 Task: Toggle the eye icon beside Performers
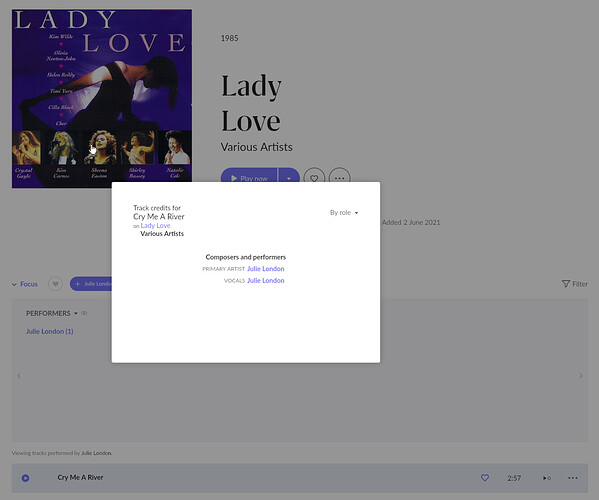click(x=84, y=313)
